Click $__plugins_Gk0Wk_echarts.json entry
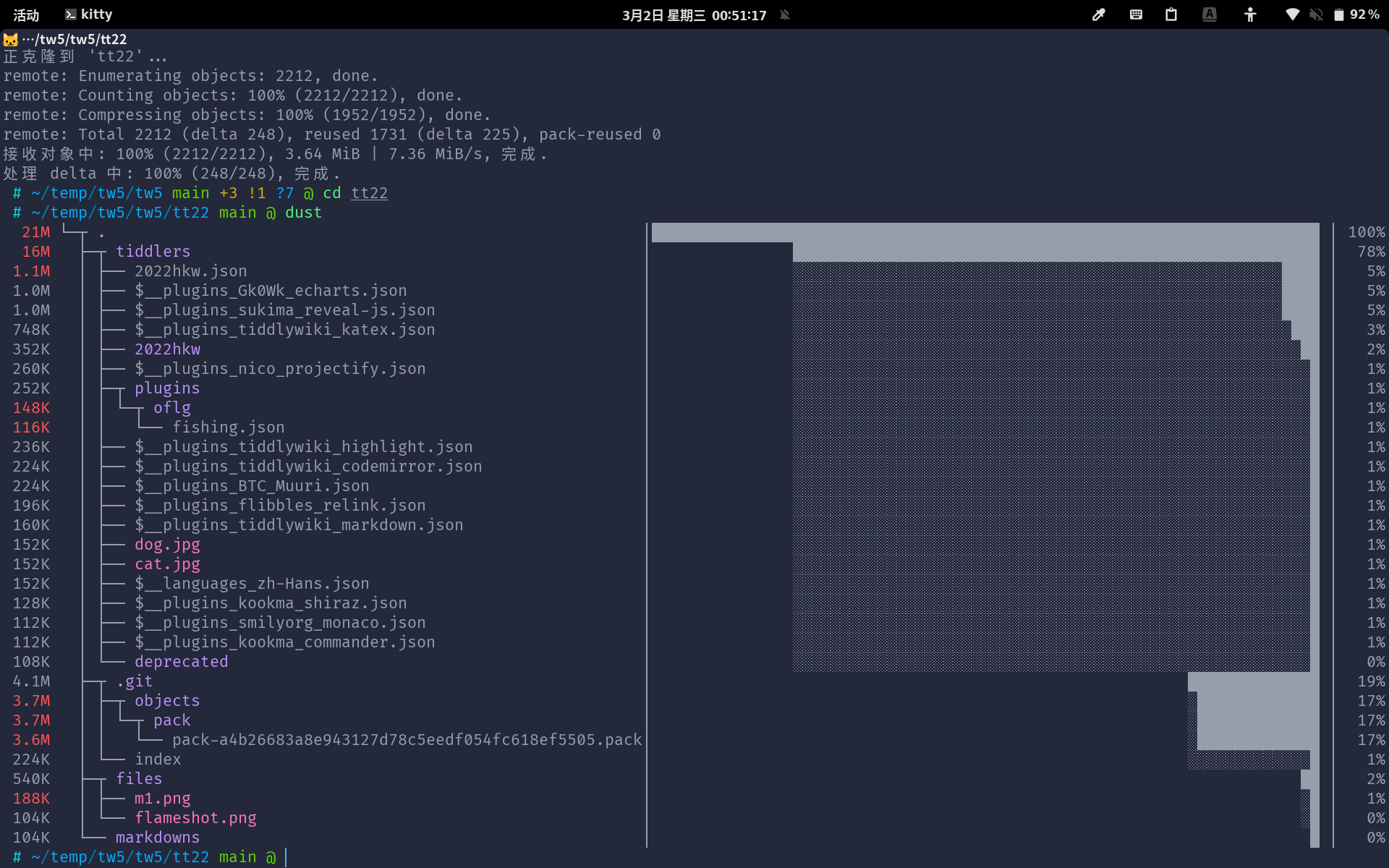1389x868 pixels. click(271, 291)
